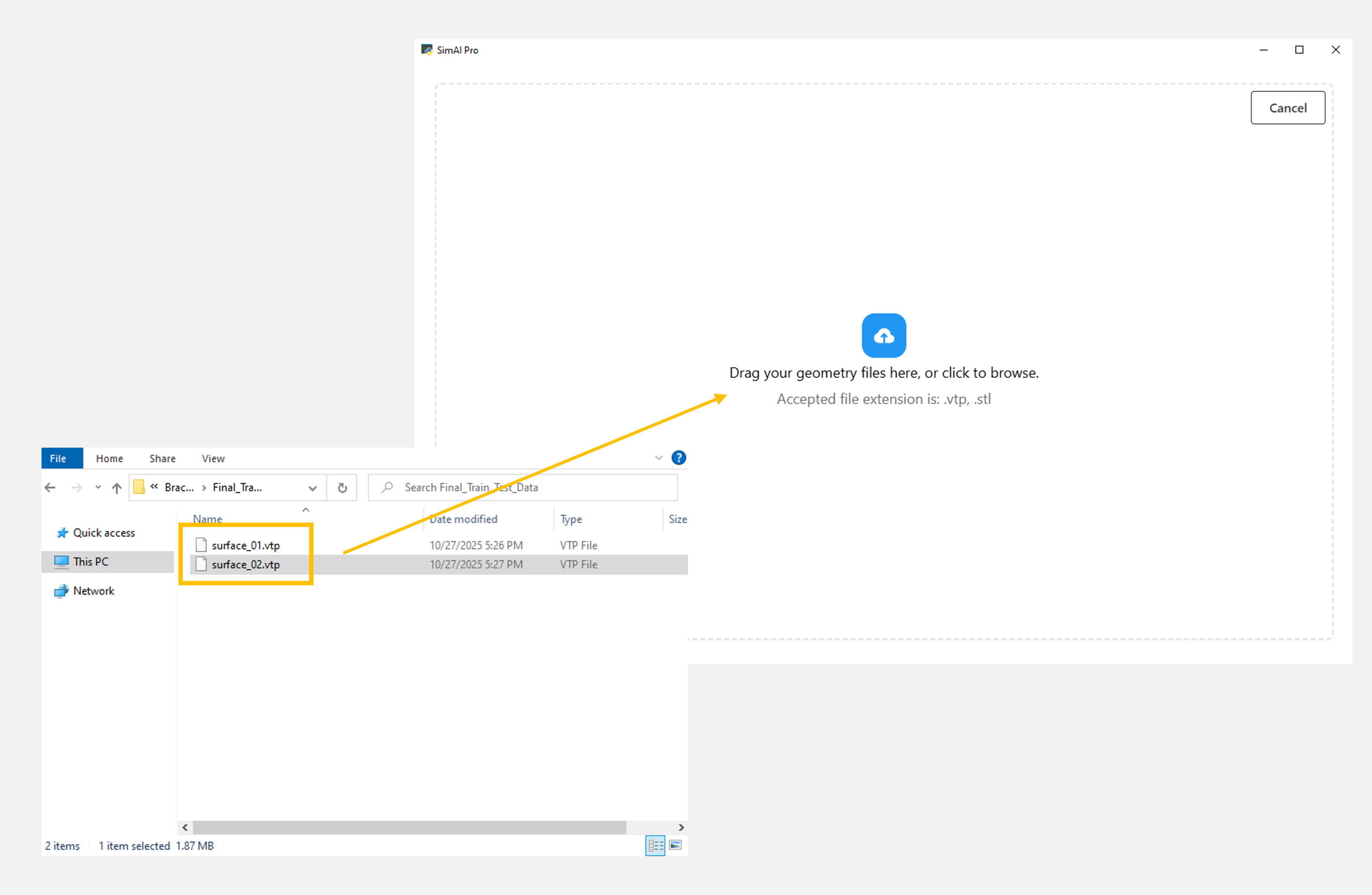The width and height of the screenshot is (1372, 895).
Task: Open the File menu tab
Action: click(58, 459)
